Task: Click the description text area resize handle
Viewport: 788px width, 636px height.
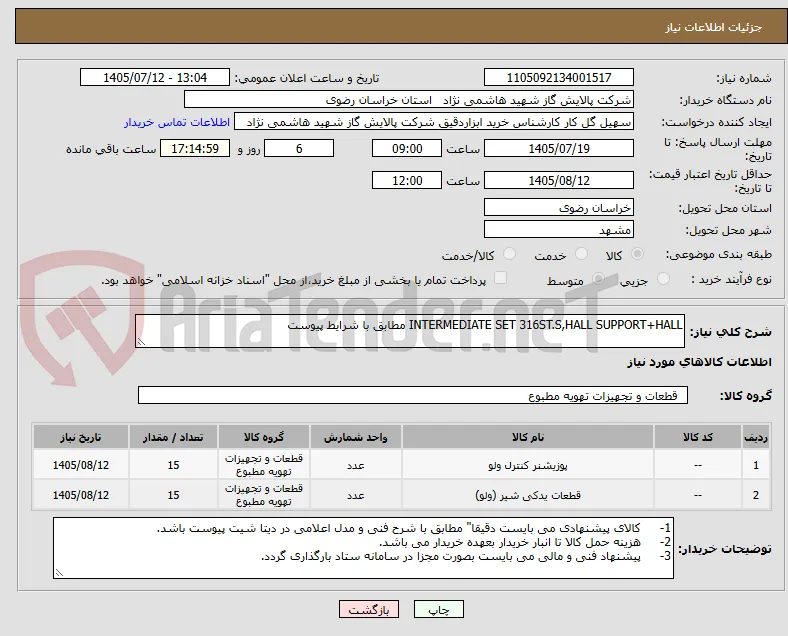Action: 141,342
